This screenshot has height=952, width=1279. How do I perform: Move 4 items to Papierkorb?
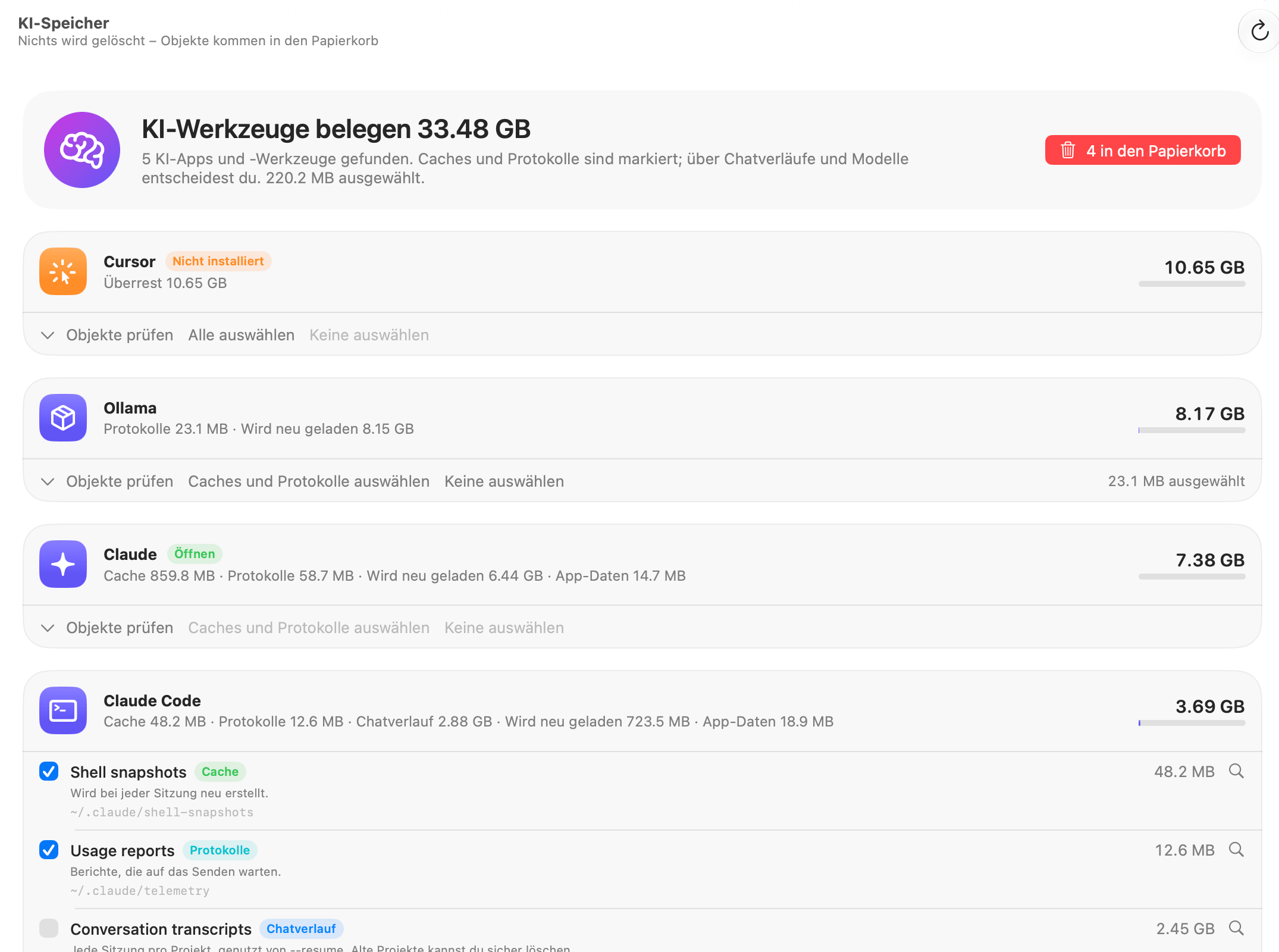1143,150
